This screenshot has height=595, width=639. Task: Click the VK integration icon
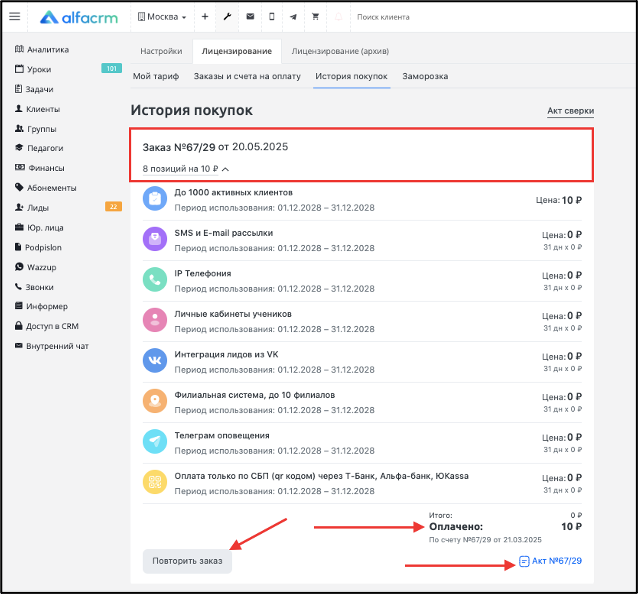(x=155, y=360)
